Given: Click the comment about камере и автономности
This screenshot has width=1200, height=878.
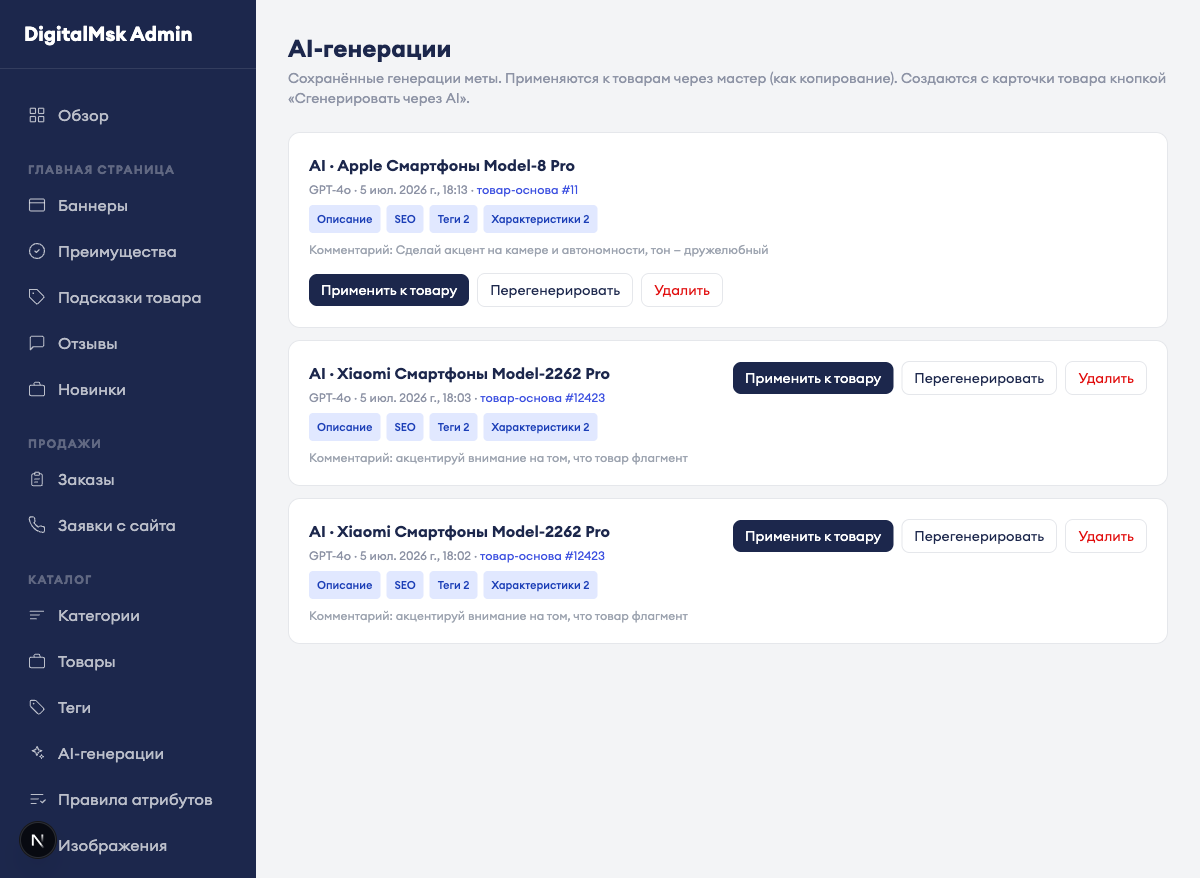Looking at the screenshot, I should (539, 250).
